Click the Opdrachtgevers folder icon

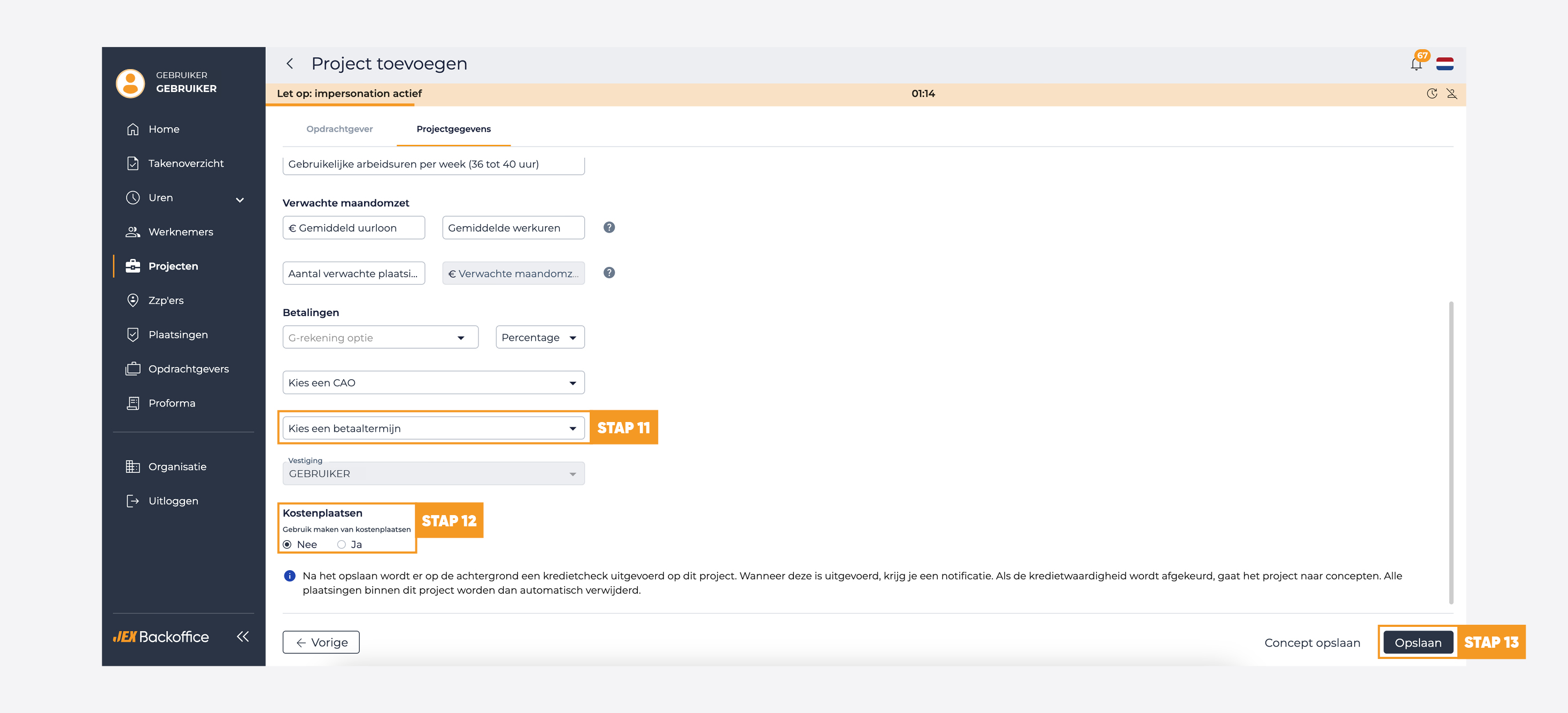tap(133, 369)
